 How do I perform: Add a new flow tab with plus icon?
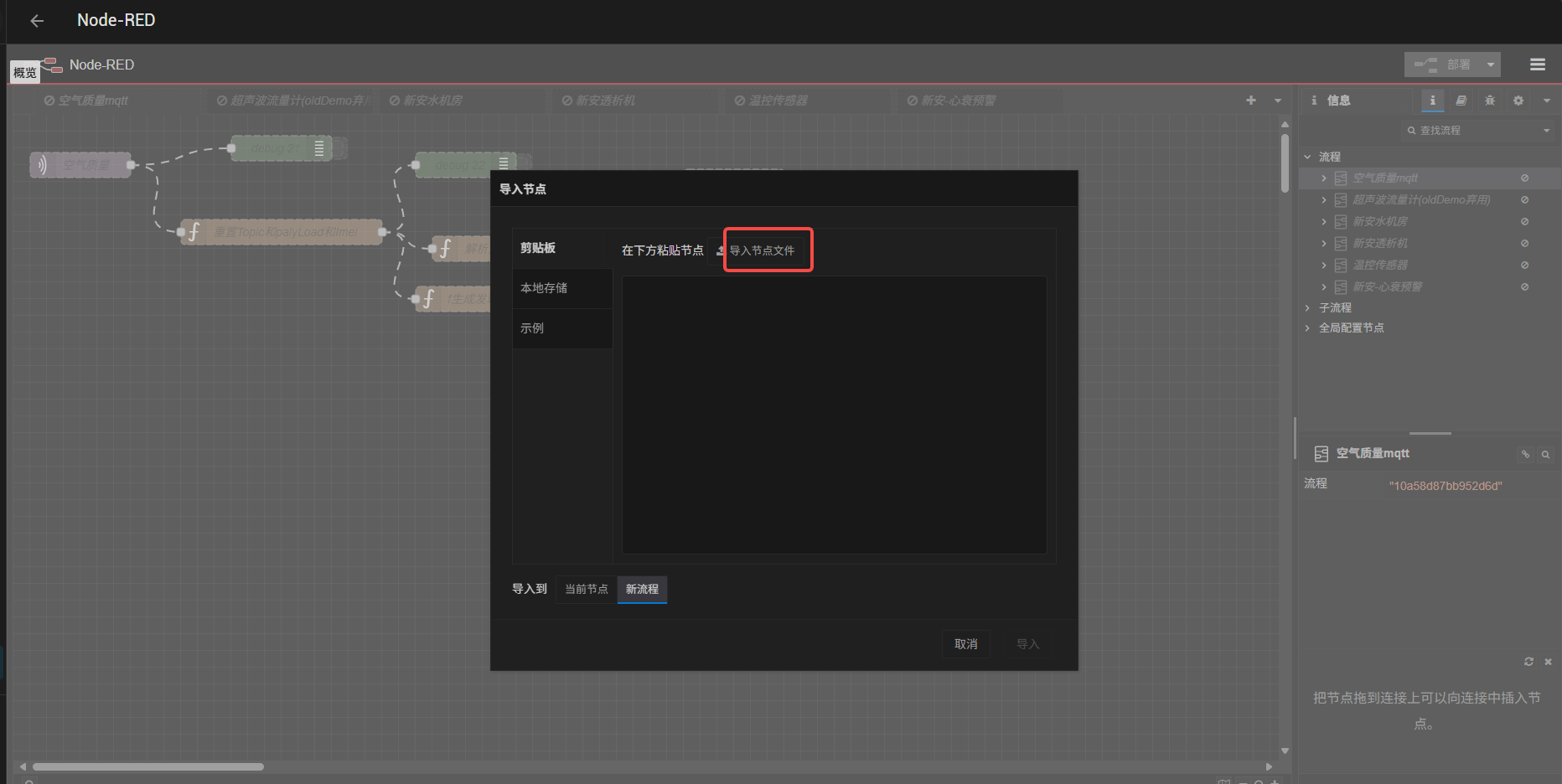click(x=1250, y=101)
